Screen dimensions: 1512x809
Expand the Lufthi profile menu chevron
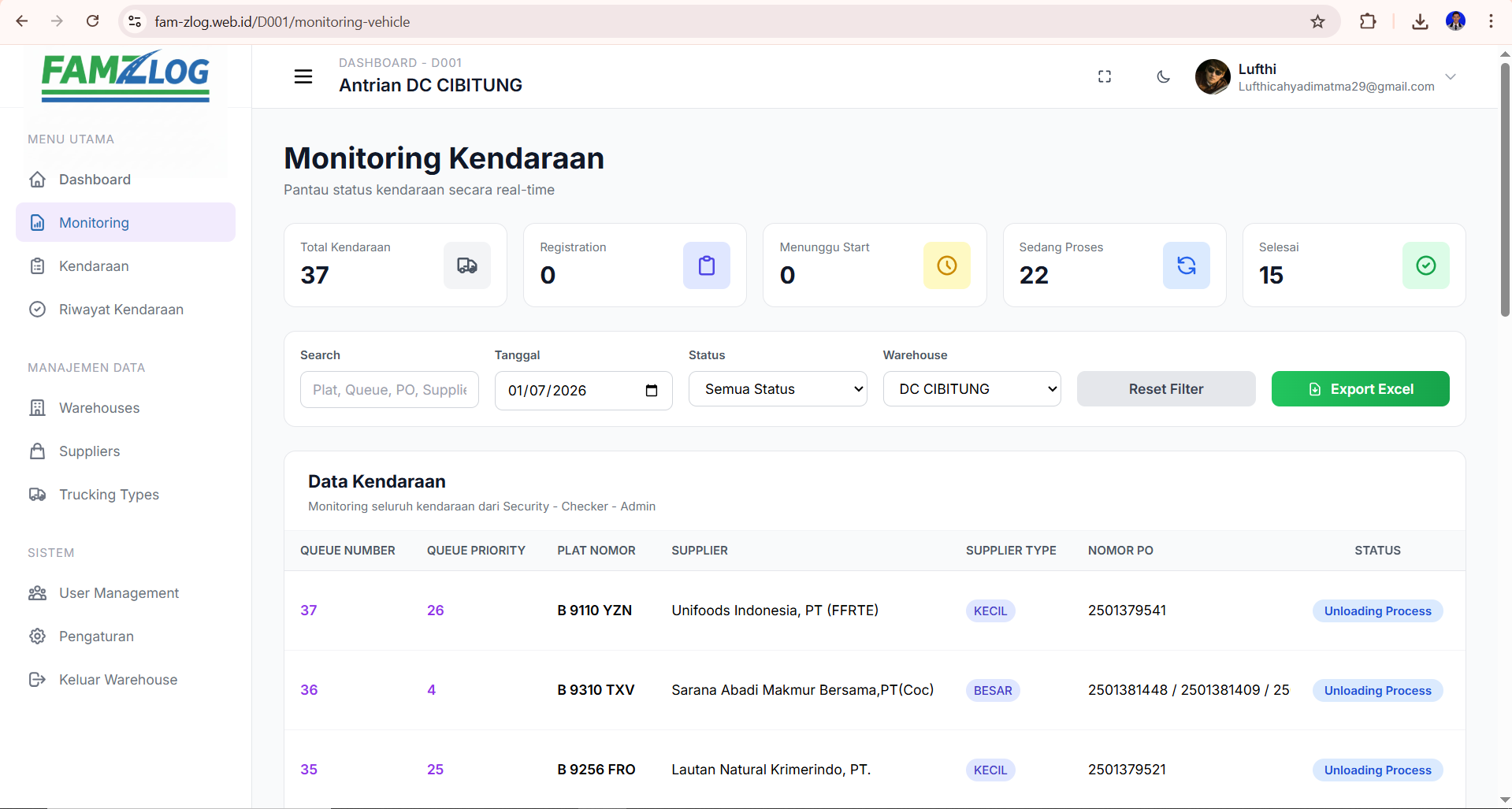point(1451,76)
